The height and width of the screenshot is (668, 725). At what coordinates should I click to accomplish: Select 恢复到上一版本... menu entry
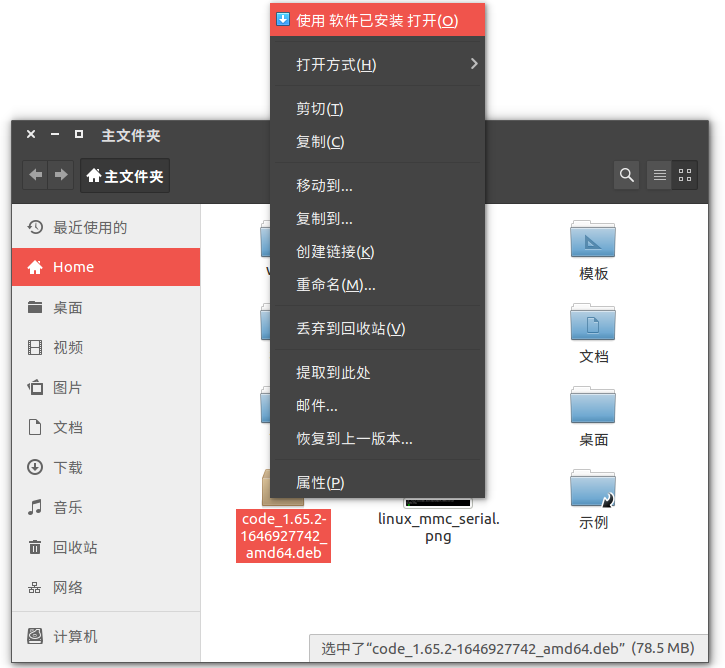pos(377,438)
